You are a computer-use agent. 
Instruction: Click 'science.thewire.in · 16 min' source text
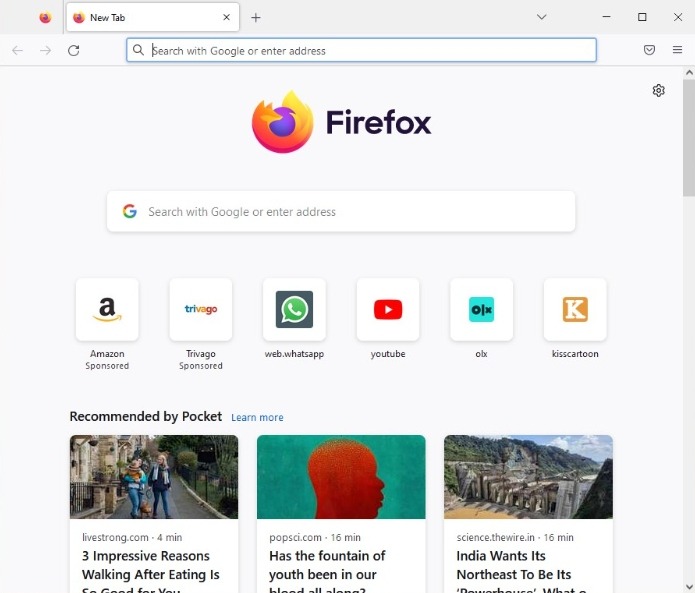pos(515,537)
